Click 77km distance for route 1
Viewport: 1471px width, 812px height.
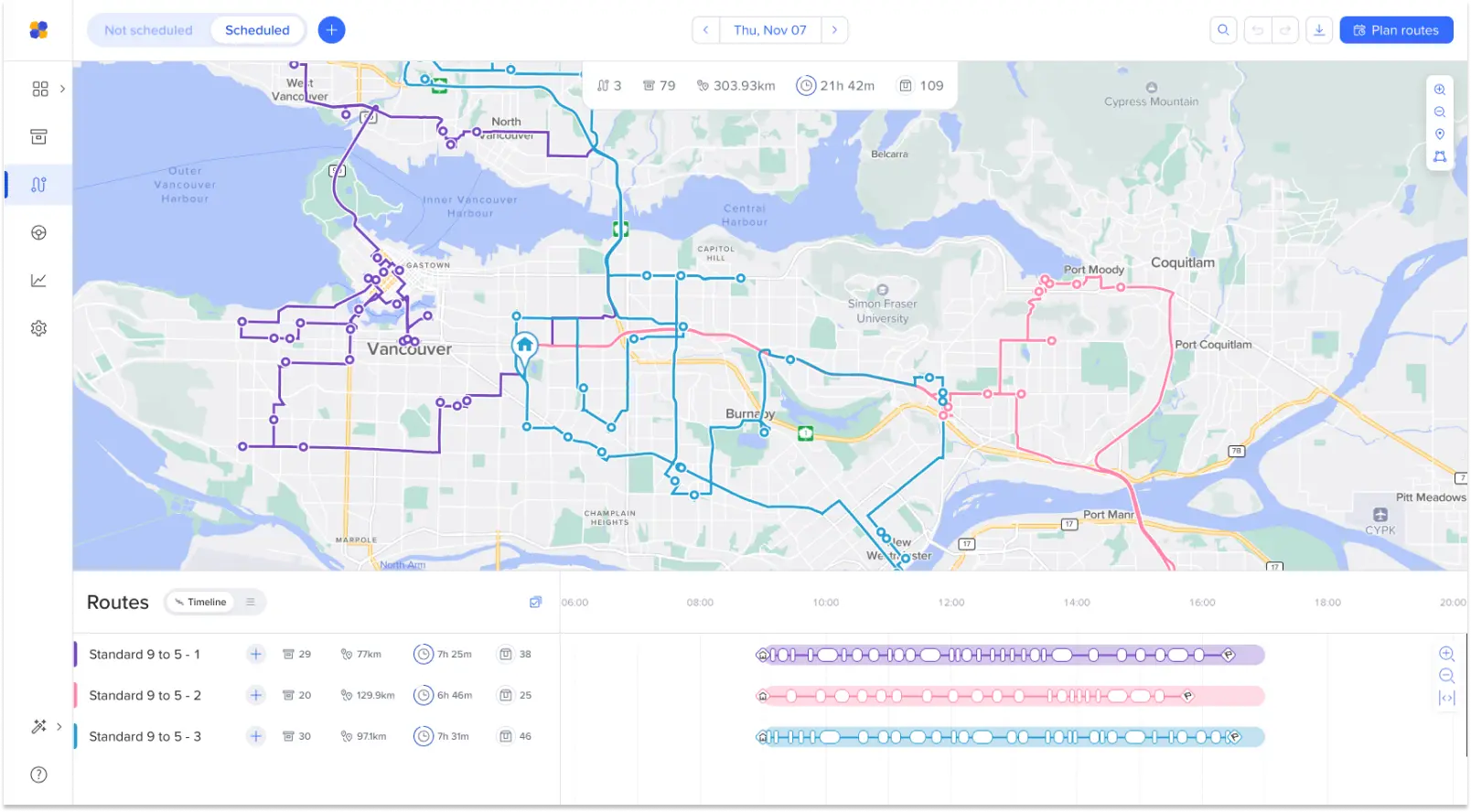point(361,654)
